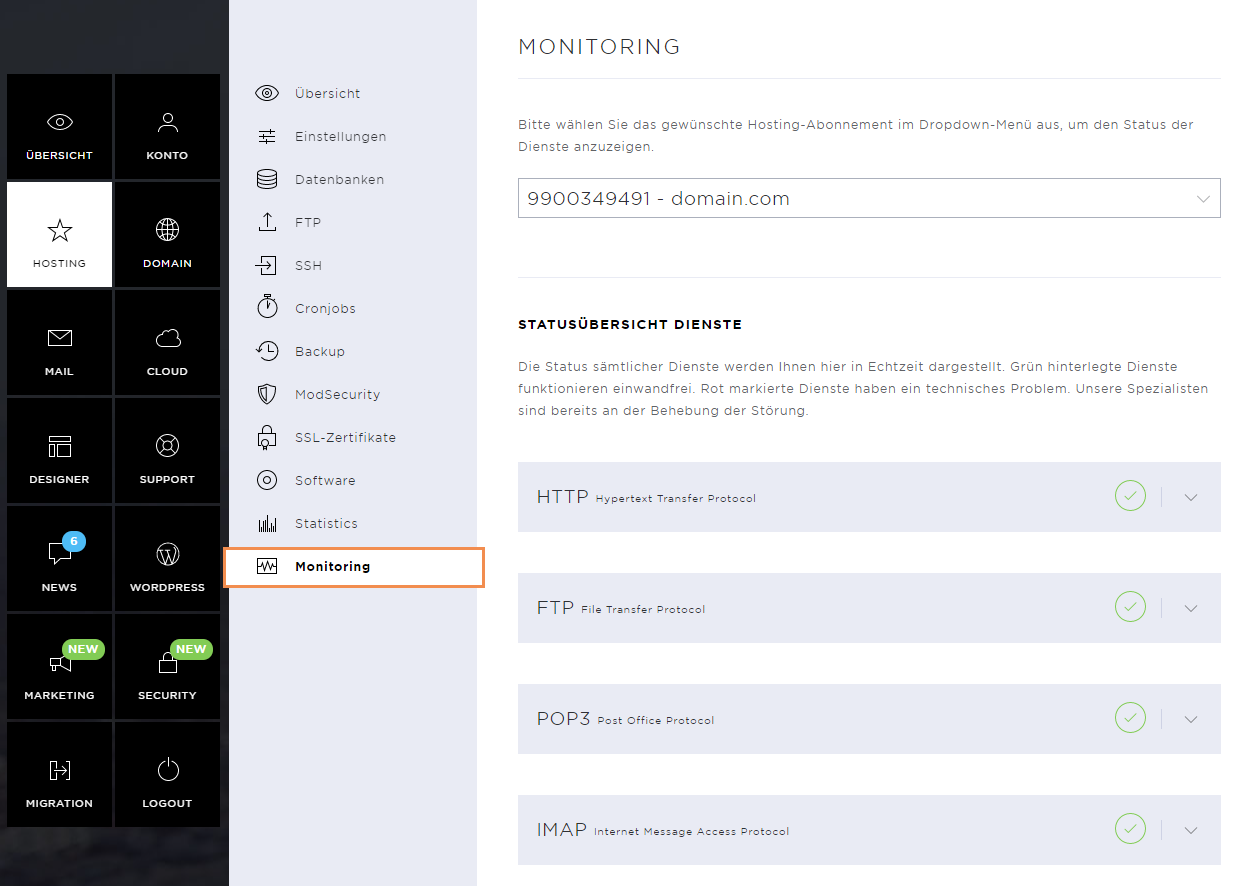Open Statistics menu item
This screenshot has height=886, width=1259.
(x=326, y=523)
